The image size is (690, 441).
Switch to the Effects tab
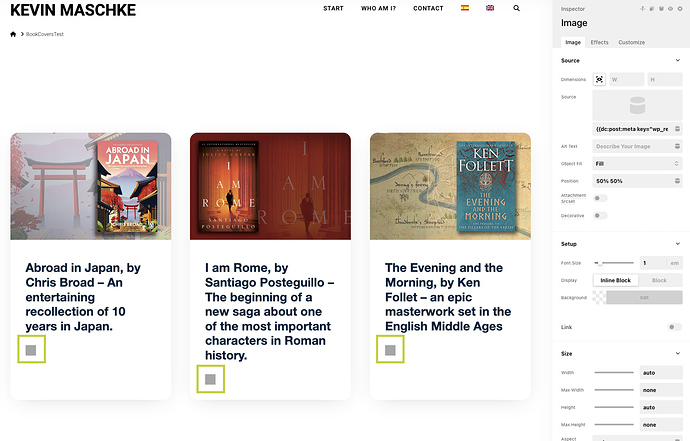(599, 42)
